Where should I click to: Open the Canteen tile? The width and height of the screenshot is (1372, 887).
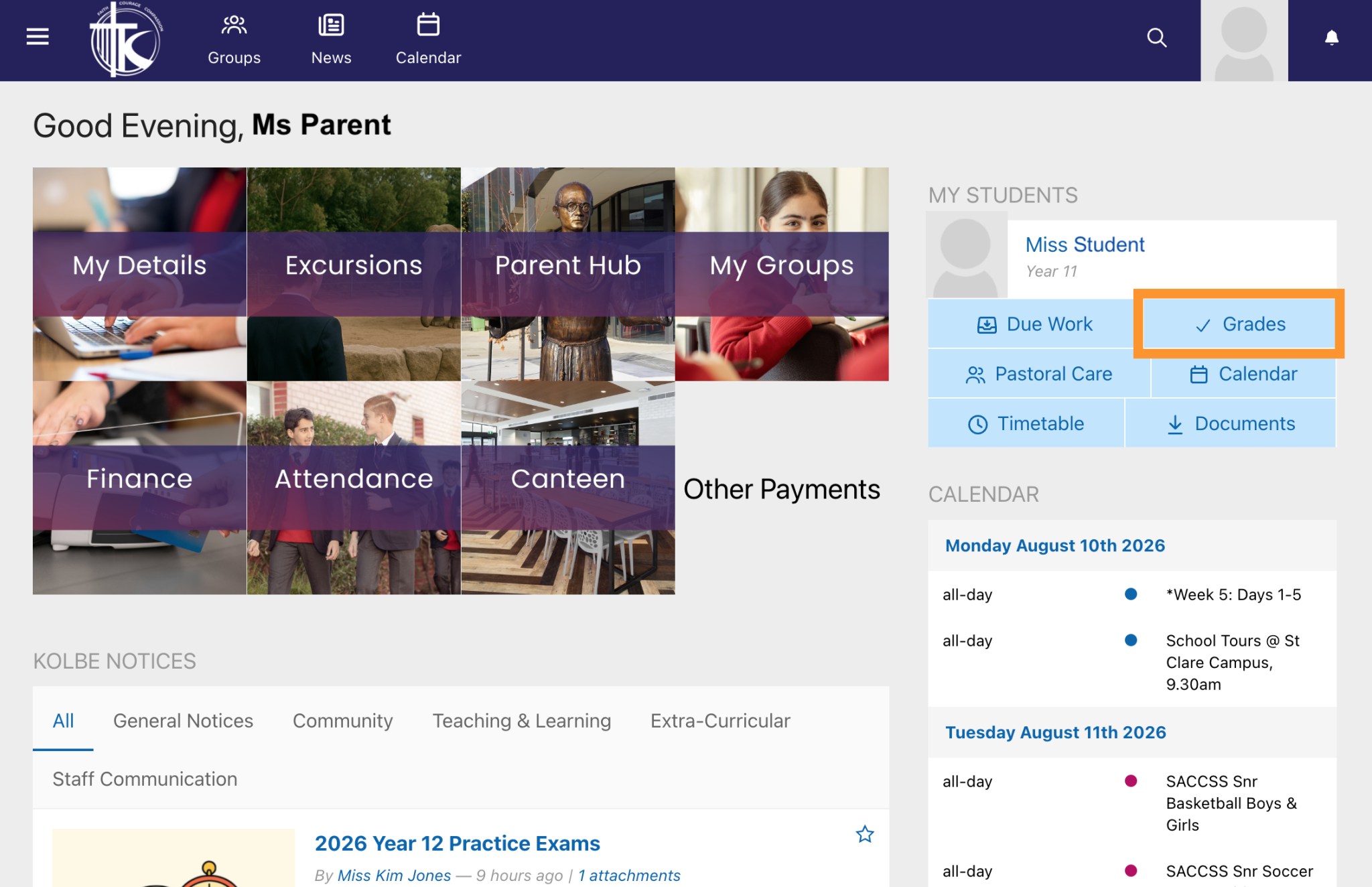pos(568,488)
